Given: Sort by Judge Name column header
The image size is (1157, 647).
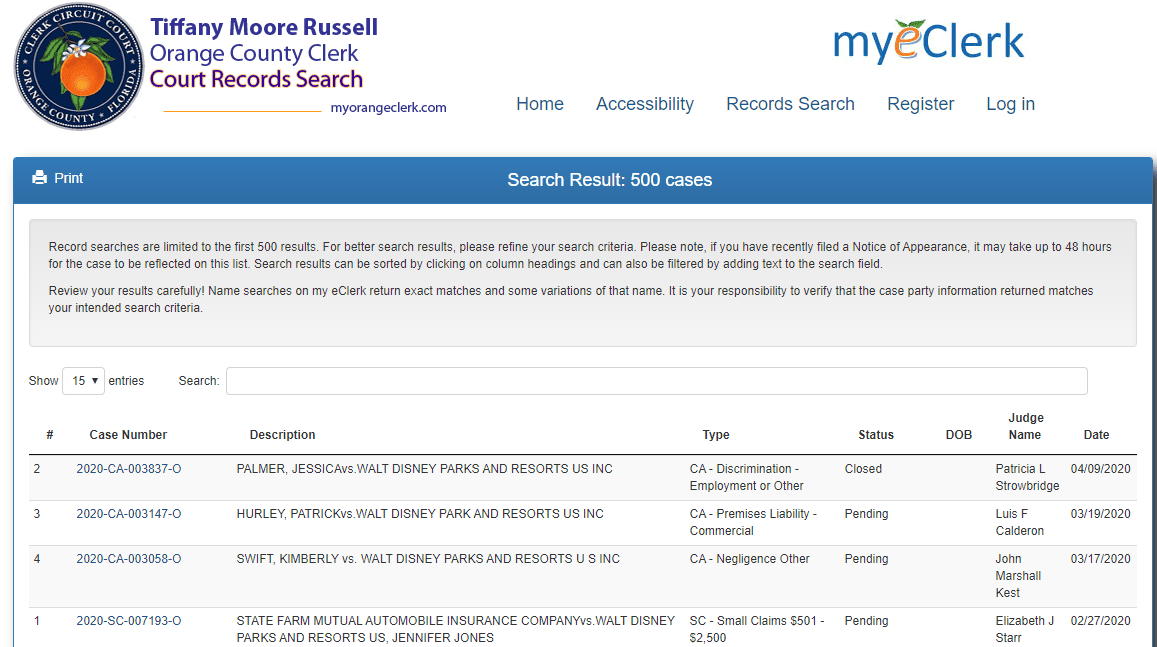Looking at the screenshot, I should coord(1025,426).
